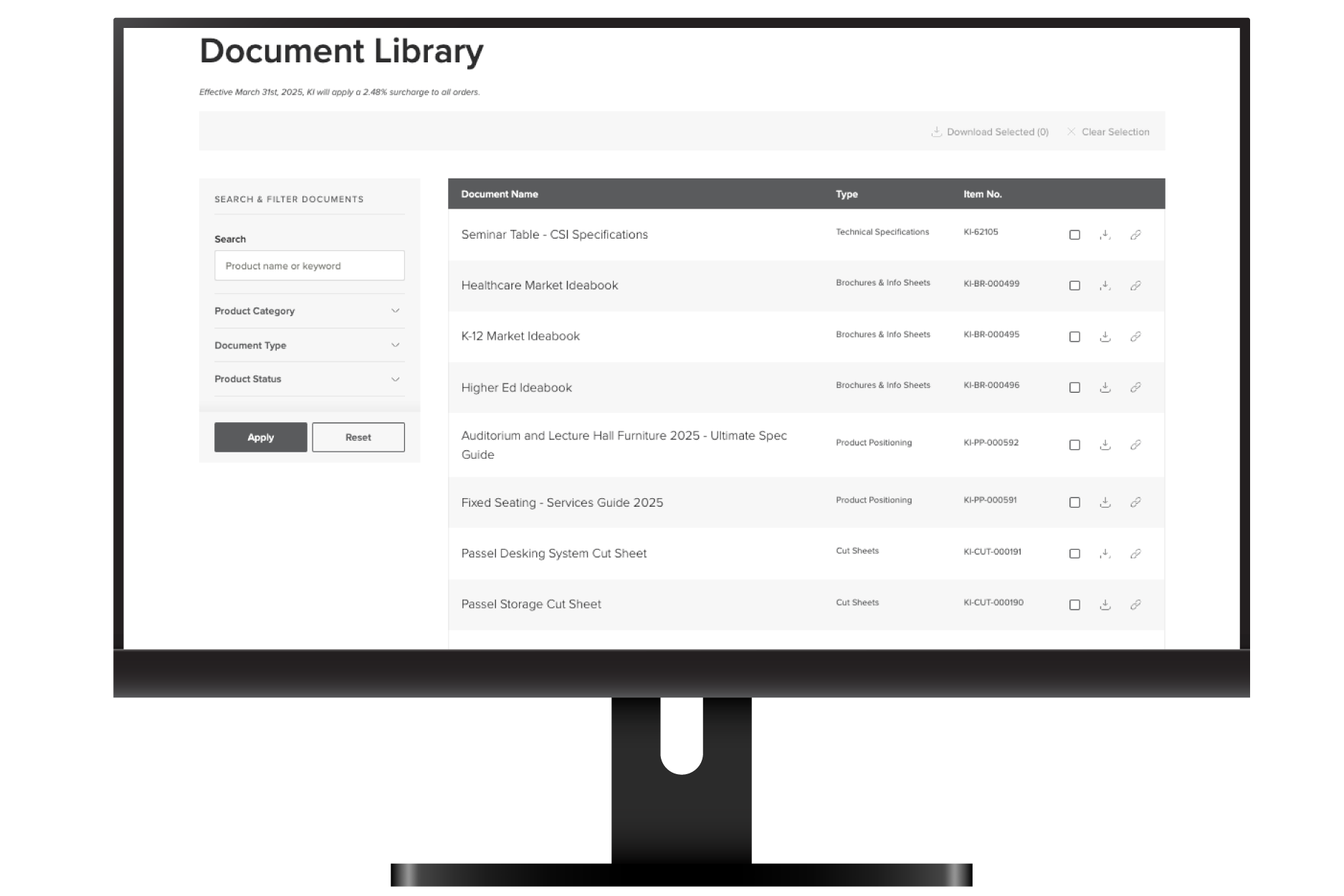Tick checkbox for Passel Storage Cut Sheet
The width and height of the screenshot is (1344, 896).
pos(1074,605)
